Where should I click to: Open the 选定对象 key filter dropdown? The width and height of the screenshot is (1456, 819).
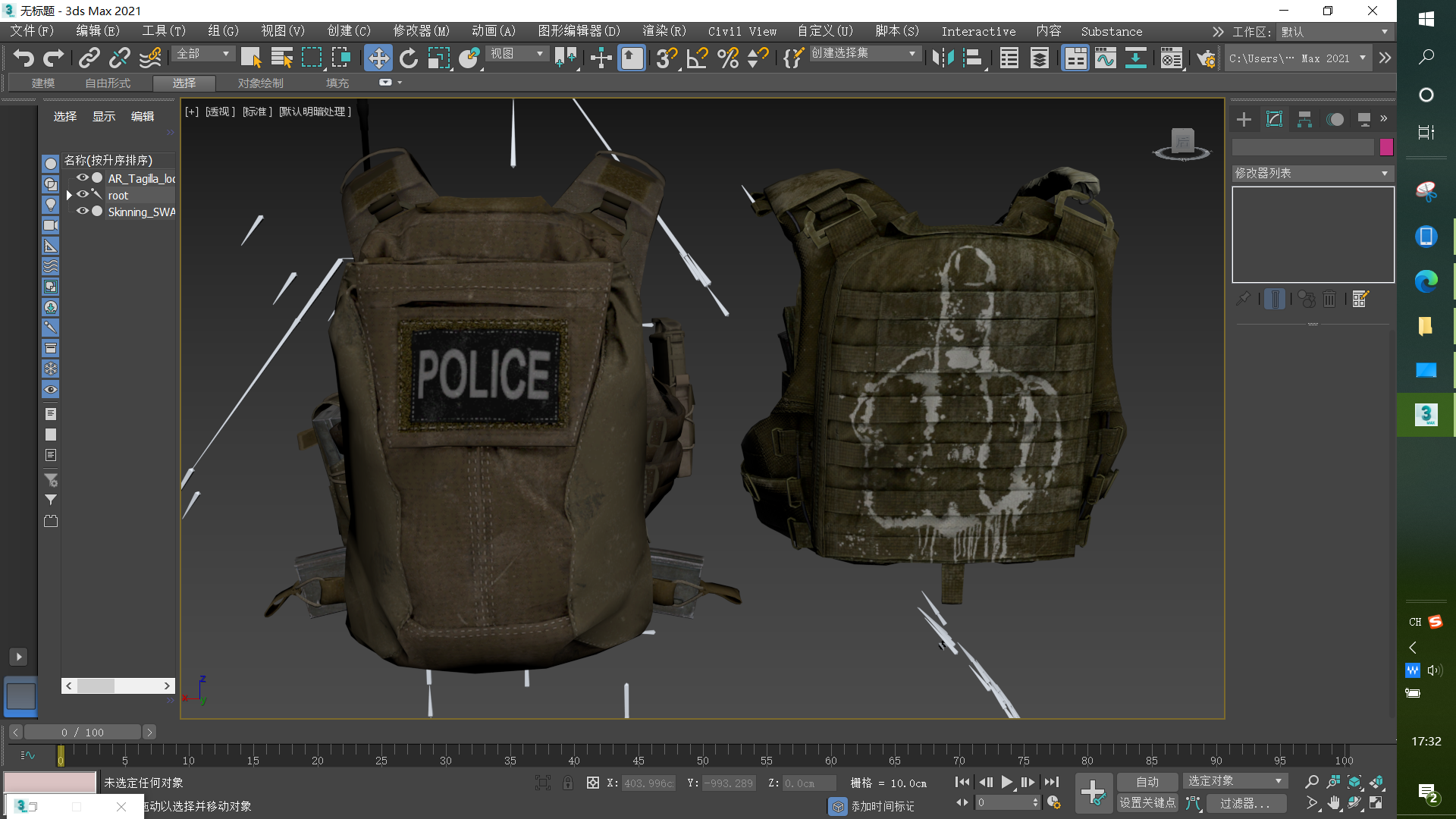point(1235,781)
